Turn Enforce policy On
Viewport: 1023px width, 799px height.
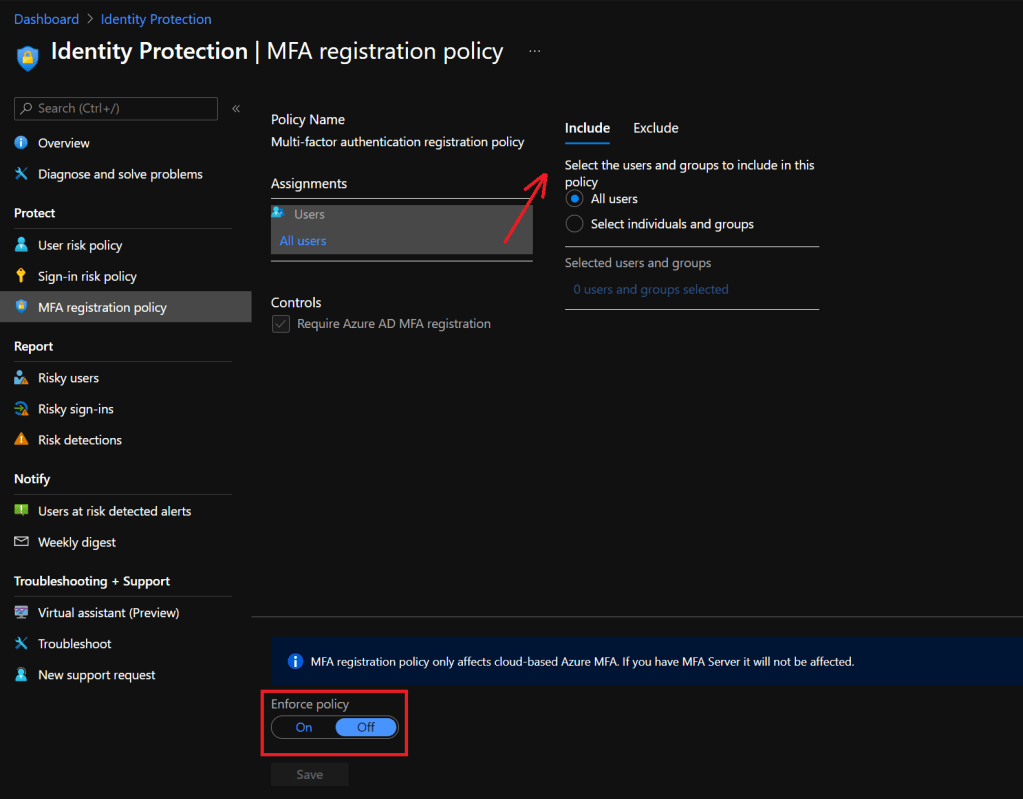[304, 727]
